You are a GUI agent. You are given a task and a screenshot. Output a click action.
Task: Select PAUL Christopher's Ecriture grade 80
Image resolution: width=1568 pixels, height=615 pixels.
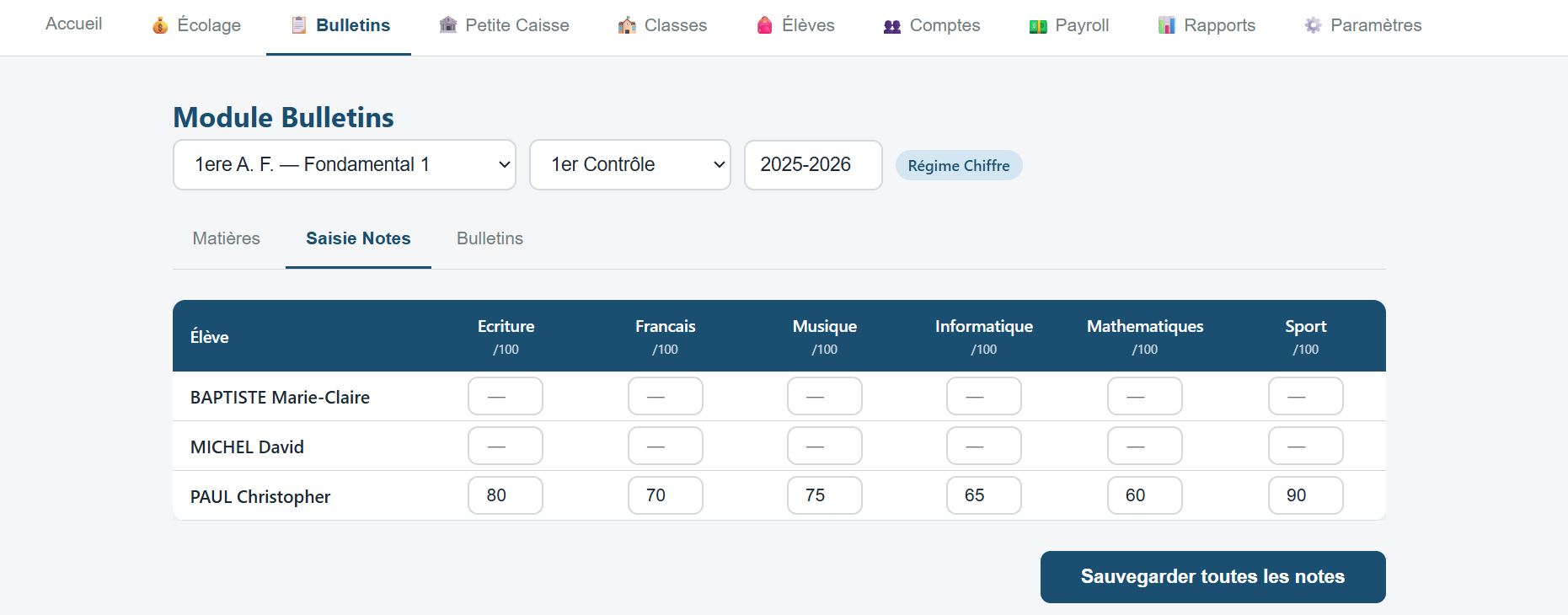pyautogui.click(x=506, y=495)
